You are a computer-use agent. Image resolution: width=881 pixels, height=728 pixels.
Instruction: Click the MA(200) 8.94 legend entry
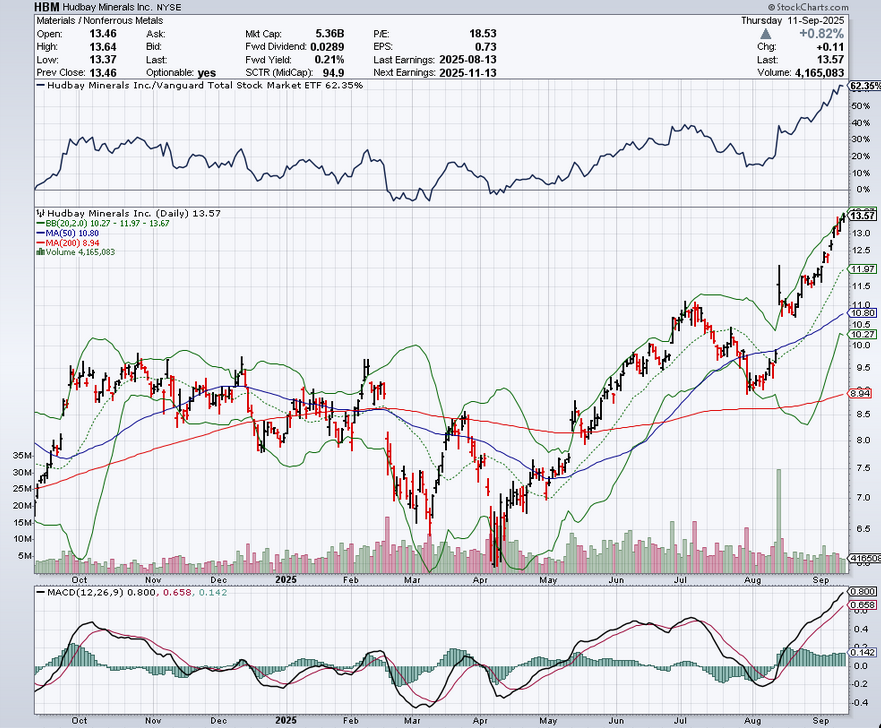tap(67, 243)
